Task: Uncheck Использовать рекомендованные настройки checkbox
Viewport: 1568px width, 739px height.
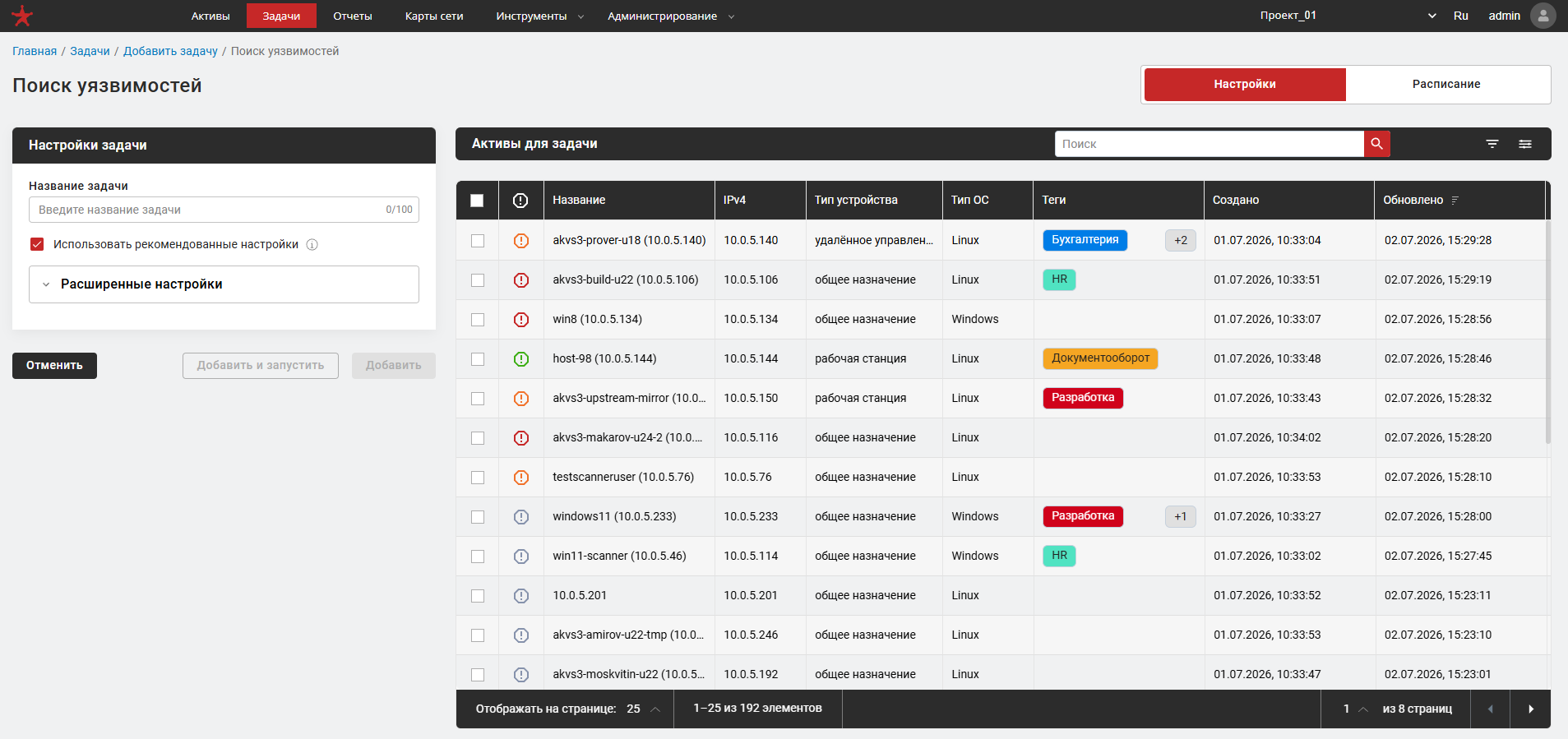Action: (x=37, y=244)
